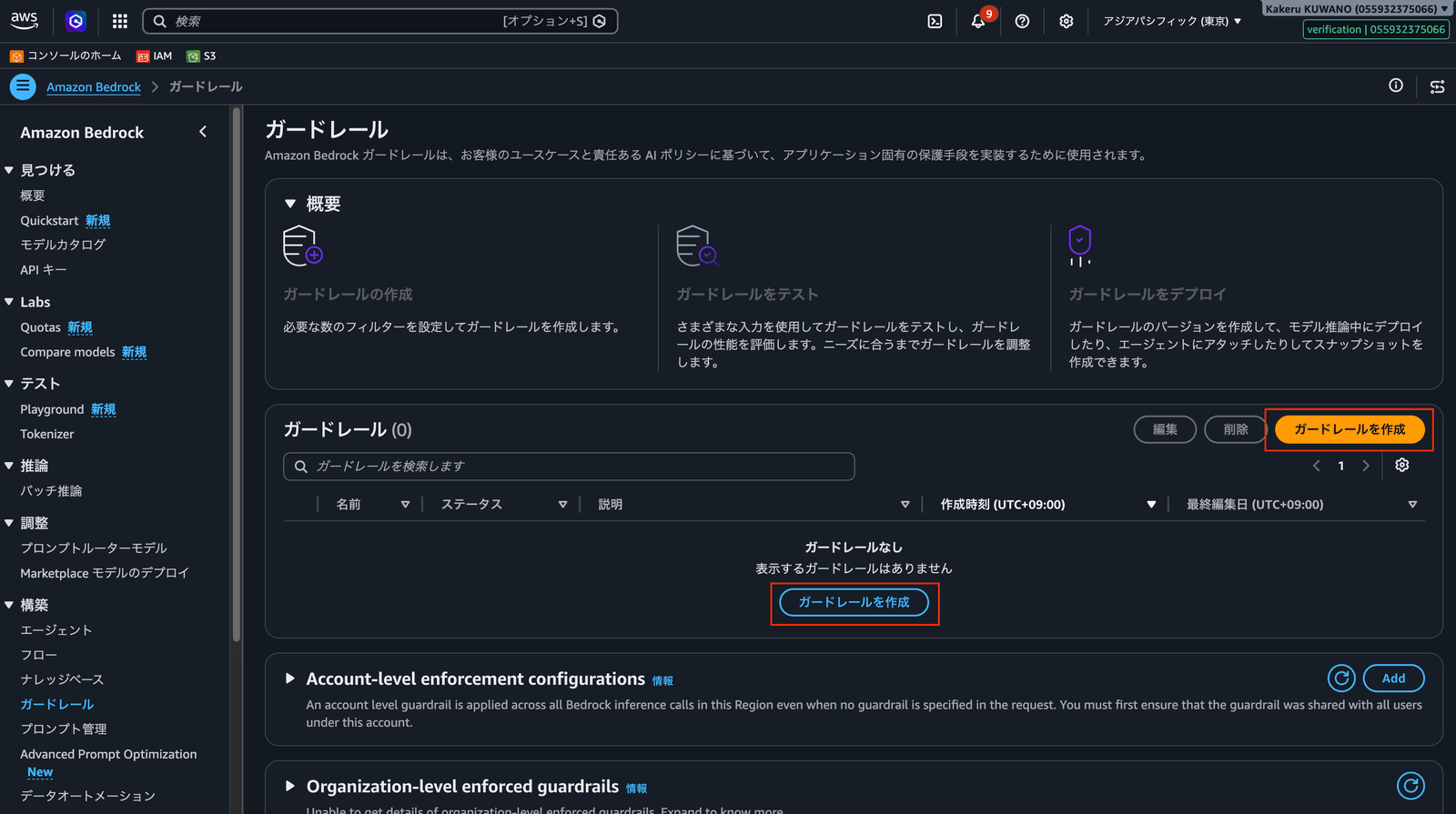
Task: Click the create guardrail overview icon
Action: [x=303, y=246]
